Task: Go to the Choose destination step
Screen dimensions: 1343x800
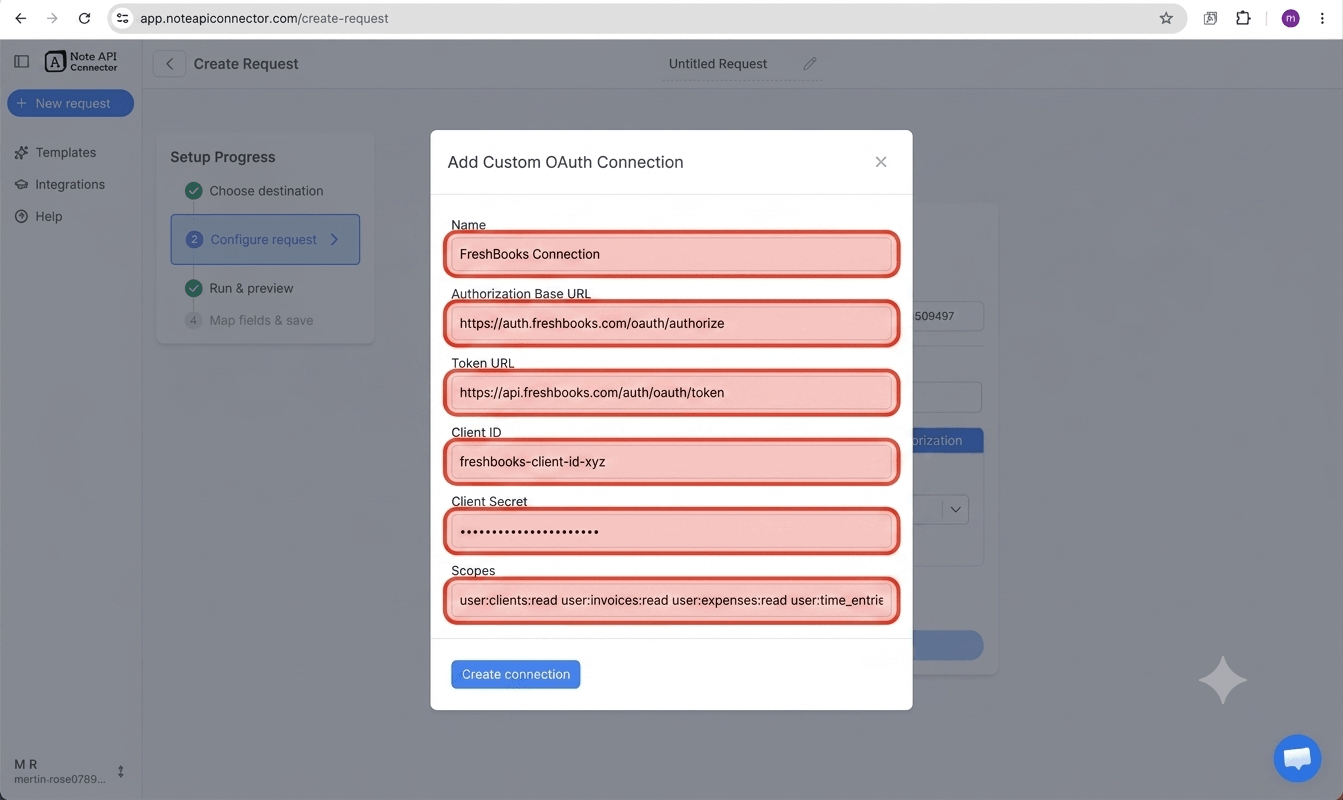Action: [x=265, y=191]
